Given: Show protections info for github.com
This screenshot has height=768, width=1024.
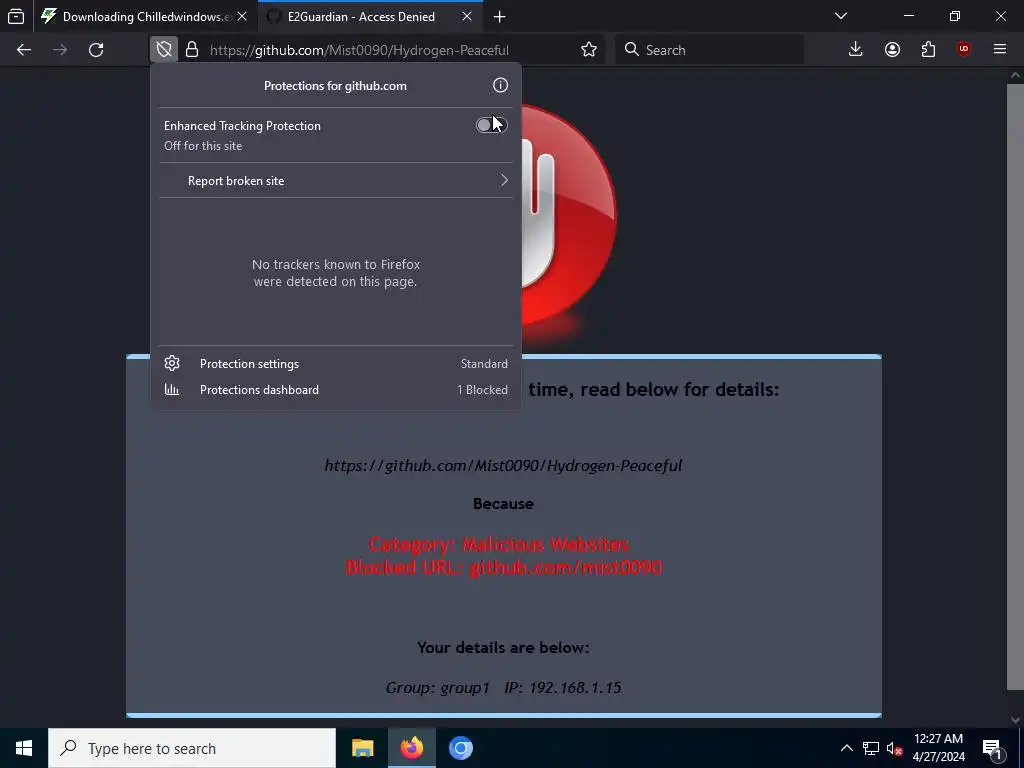Looking at the screenshot, I should pos(500,86).
